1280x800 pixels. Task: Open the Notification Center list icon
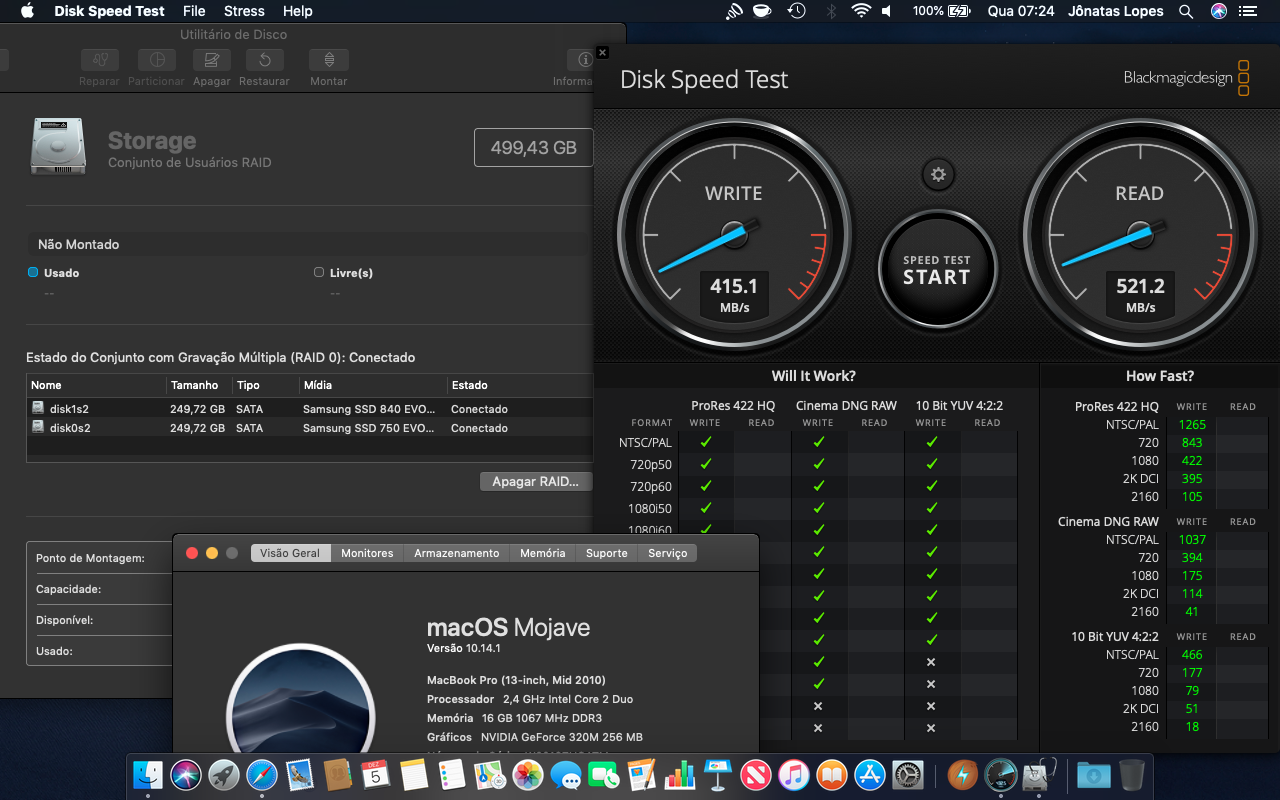(1247, 11)
